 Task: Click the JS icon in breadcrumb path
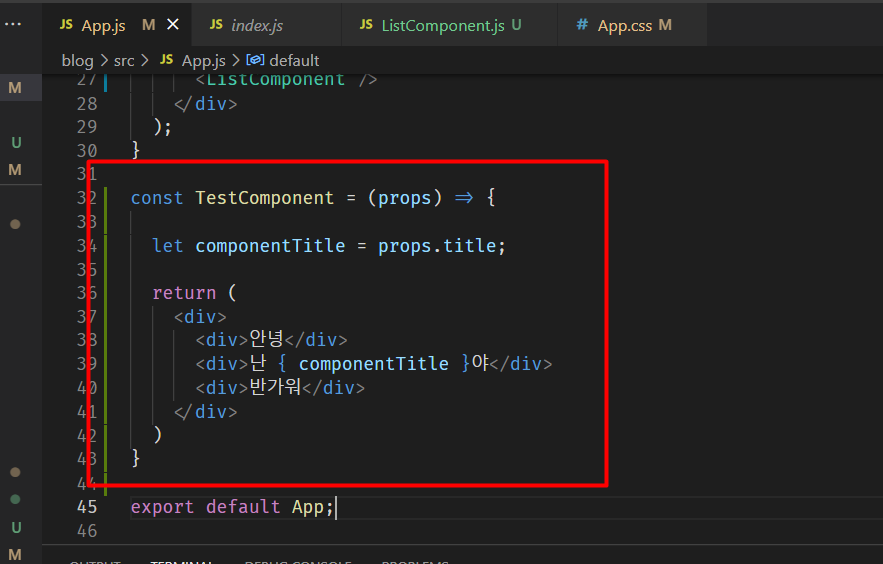(x=167, y=59)
